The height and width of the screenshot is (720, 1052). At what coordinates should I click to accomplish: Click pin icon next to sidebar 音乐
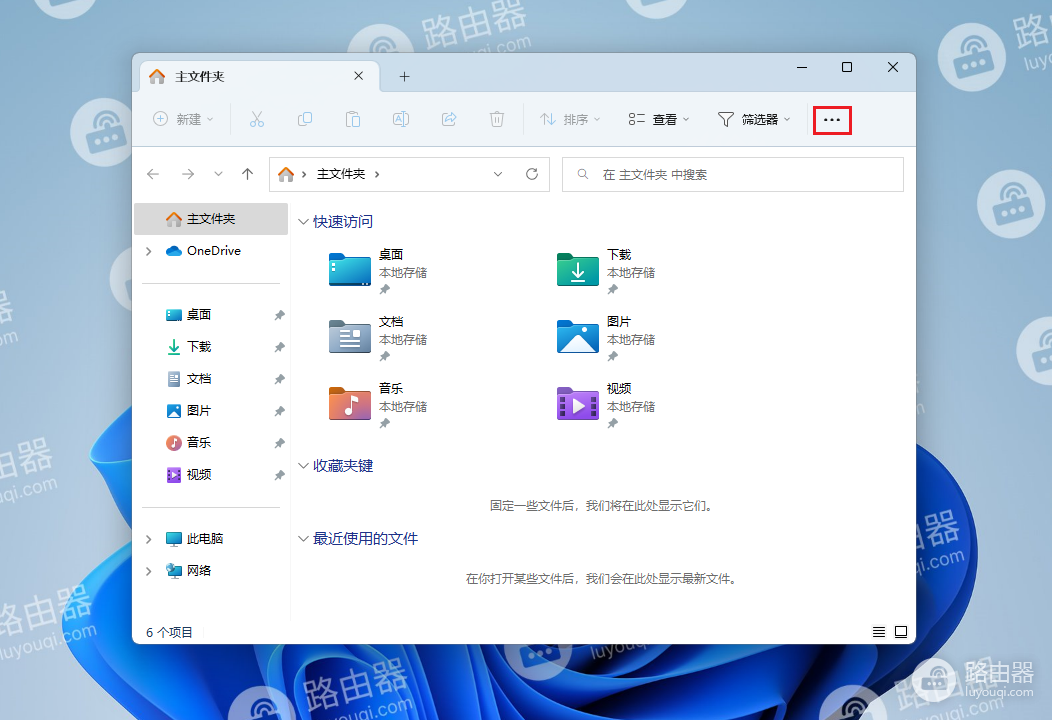click(x=279, y=444)
